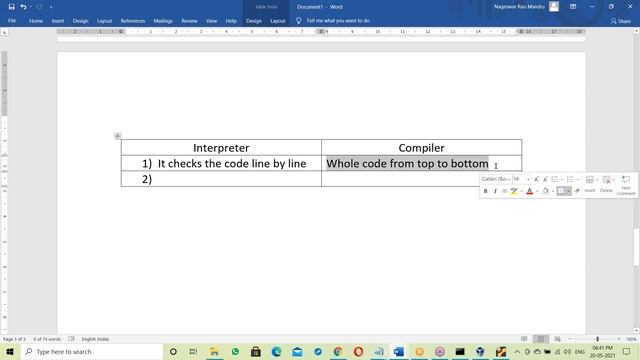Toggle Bold in the mini toolbar
The width and height of the screenshot is (640, 360).
485,191
